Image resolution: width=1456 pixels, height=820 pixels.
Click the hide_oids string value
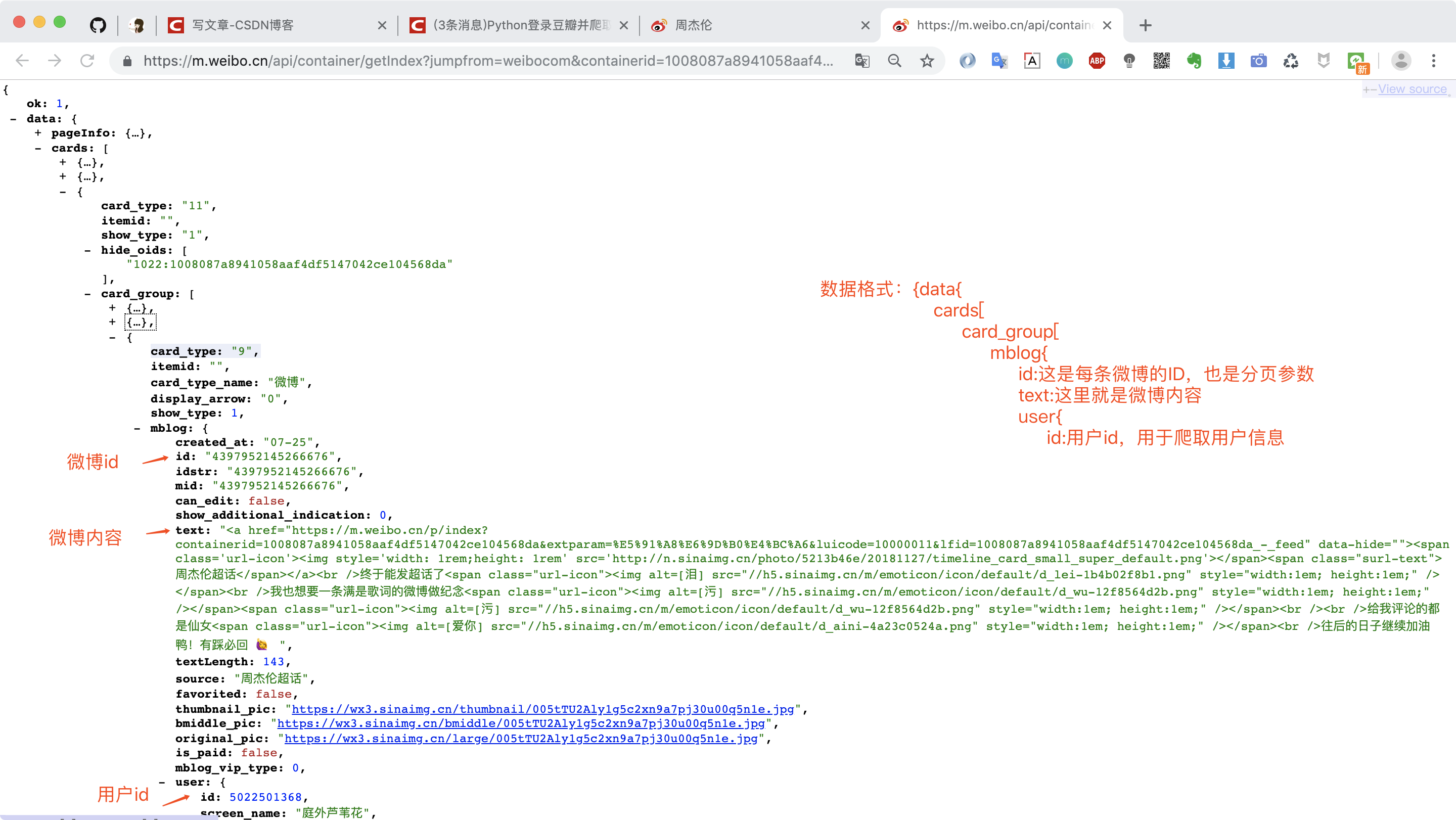pos(289,264)
